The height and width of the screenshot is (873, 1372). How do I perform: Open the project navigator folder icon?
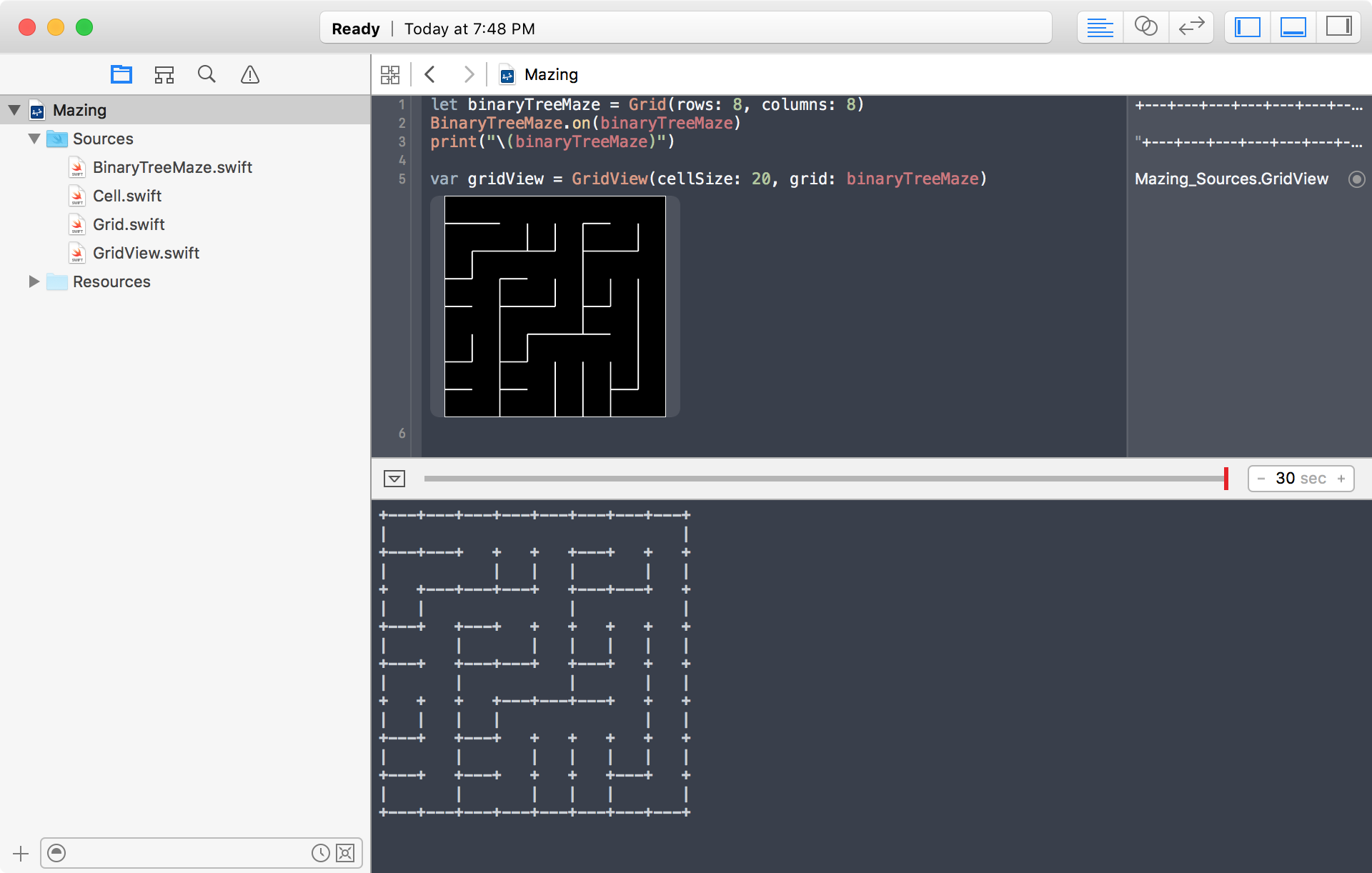click(x=121, y=74)
